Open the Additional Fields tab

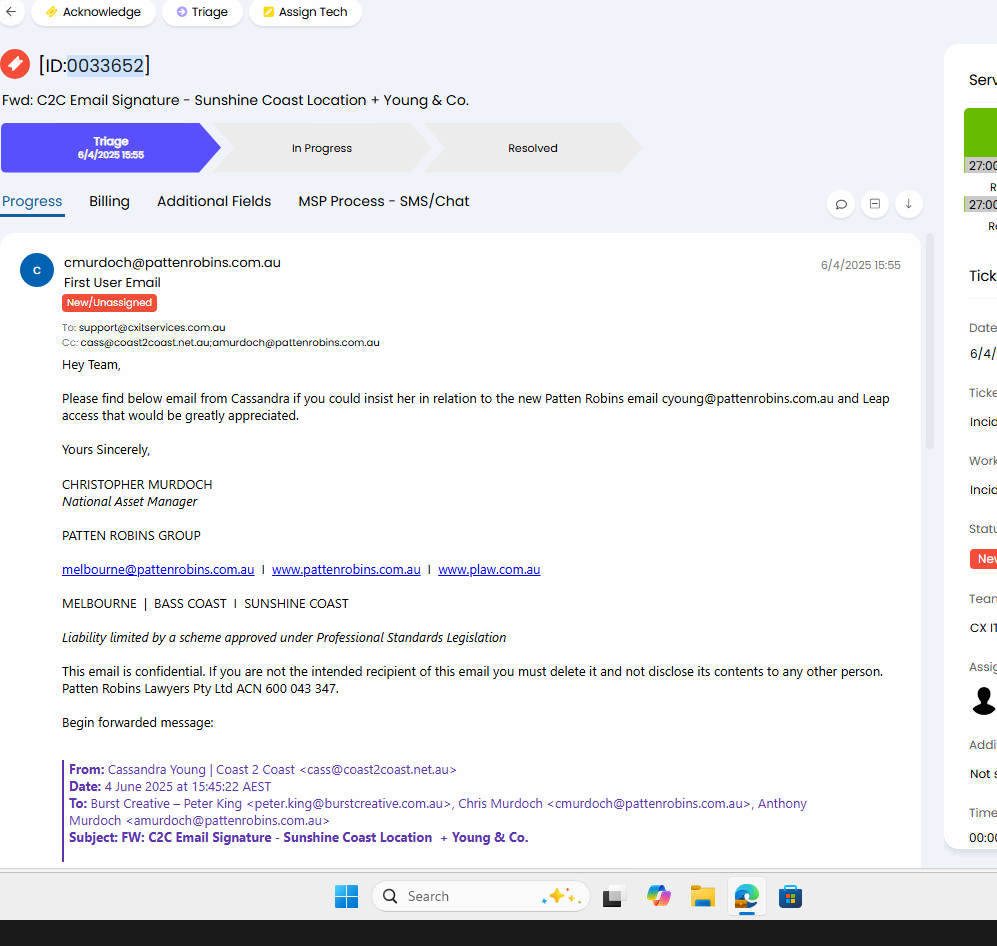(214, 202)
